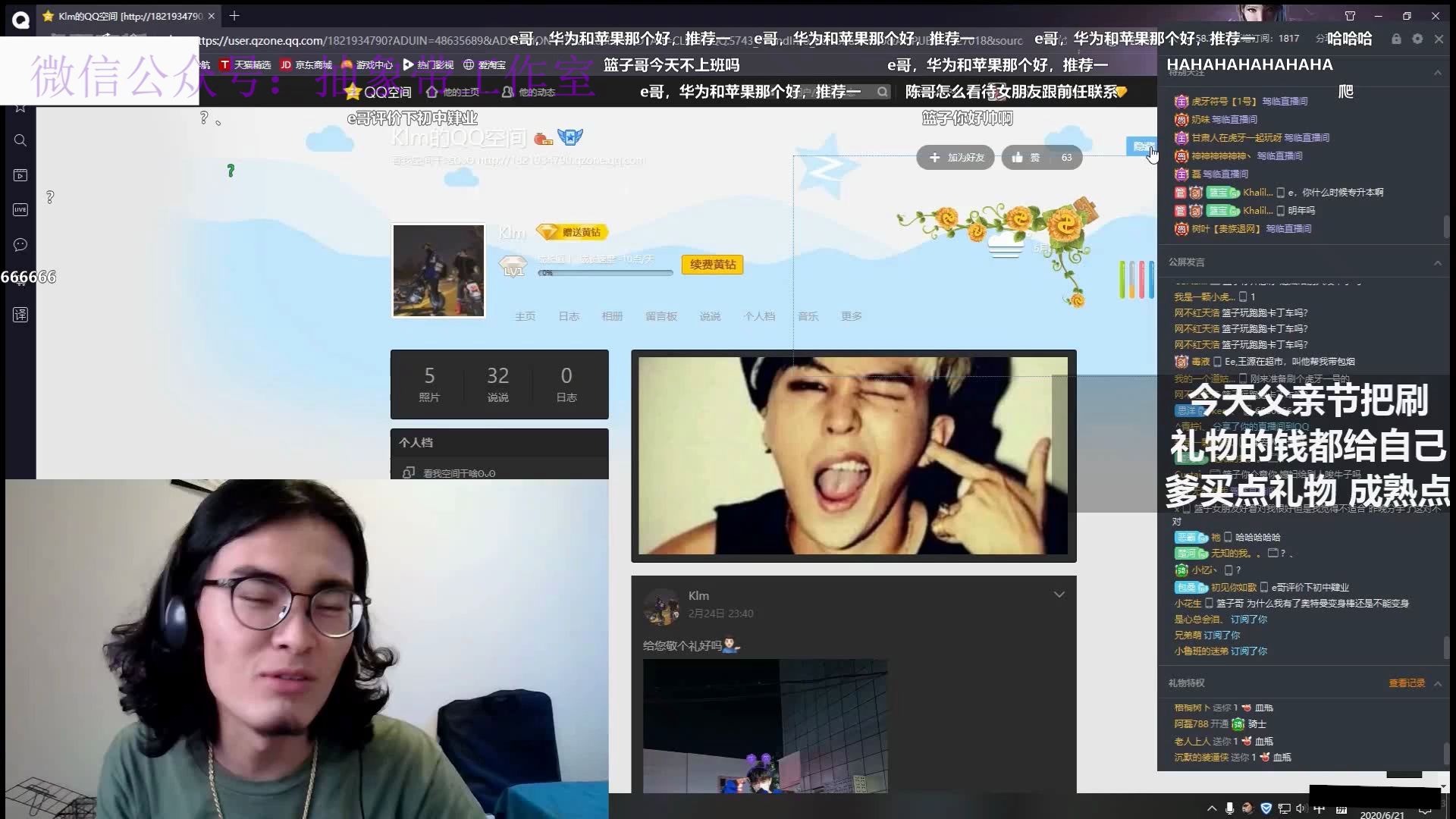Select the 留言板 navigation tab
This screenshot has width=1456, height=819.
coord(661,316)
